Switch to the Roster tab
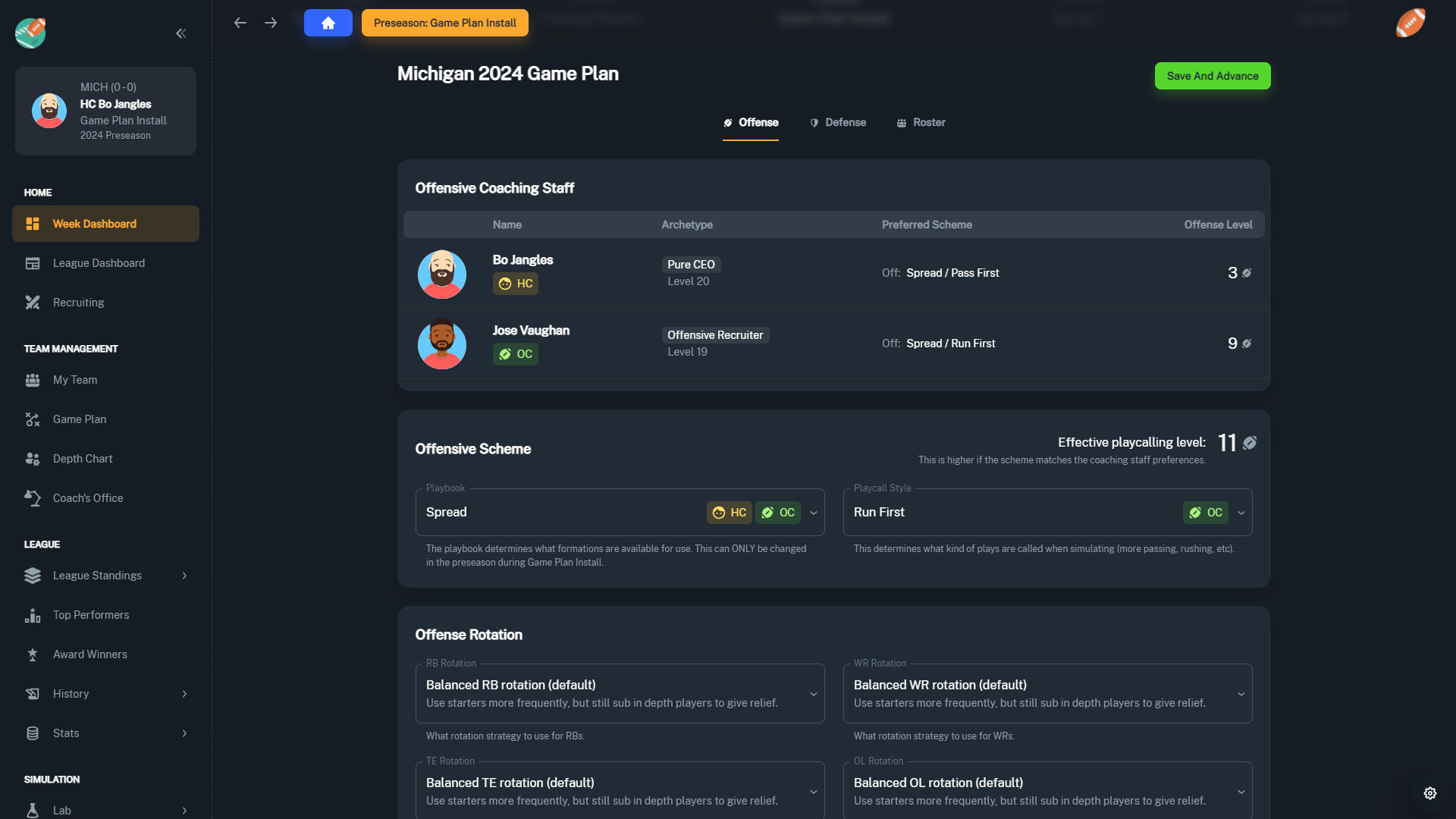The width and height of the screenshot is (1456, 819). click(920, 122)
